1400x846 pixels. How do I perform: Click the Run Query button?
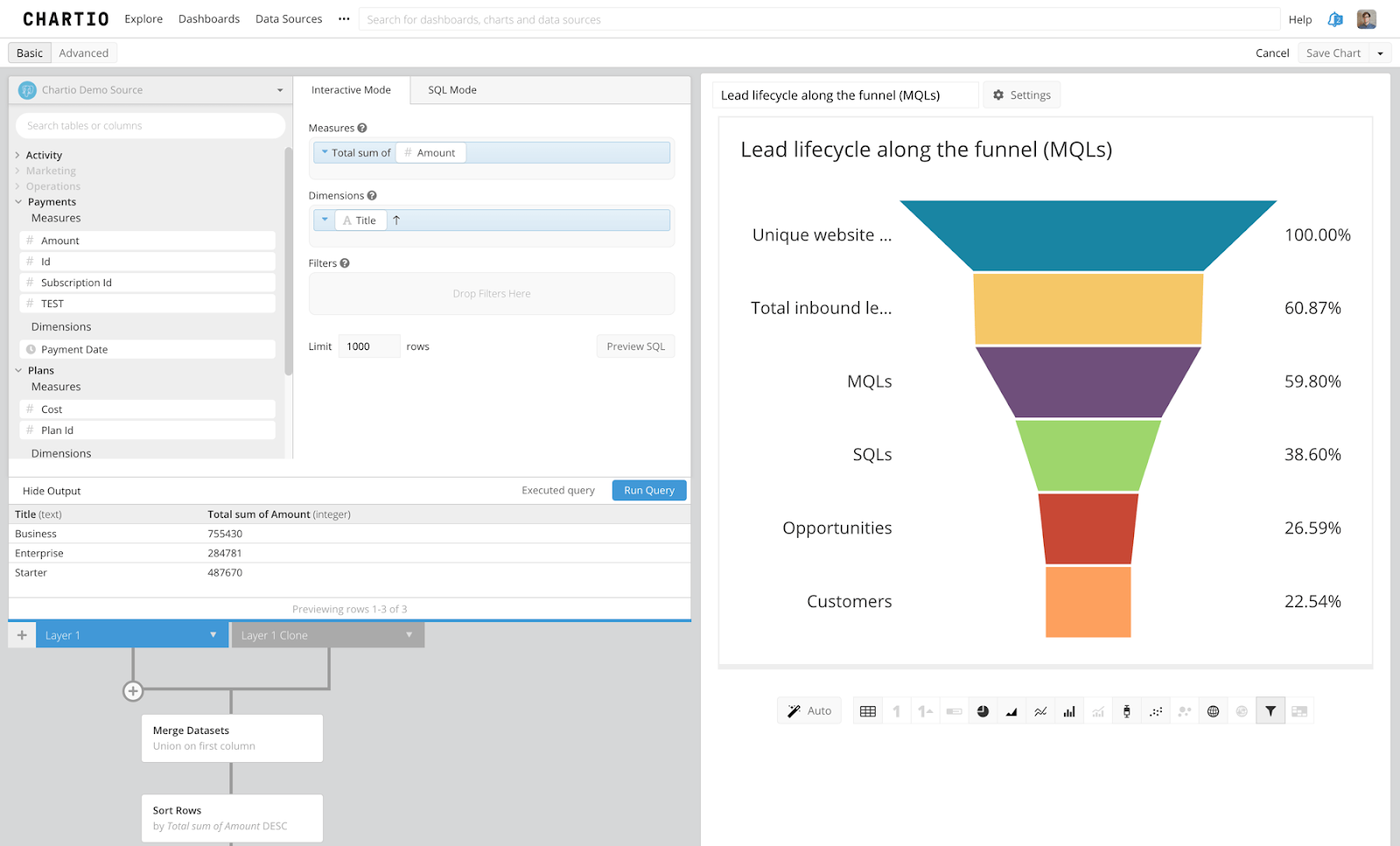click(x=648, y=490)
